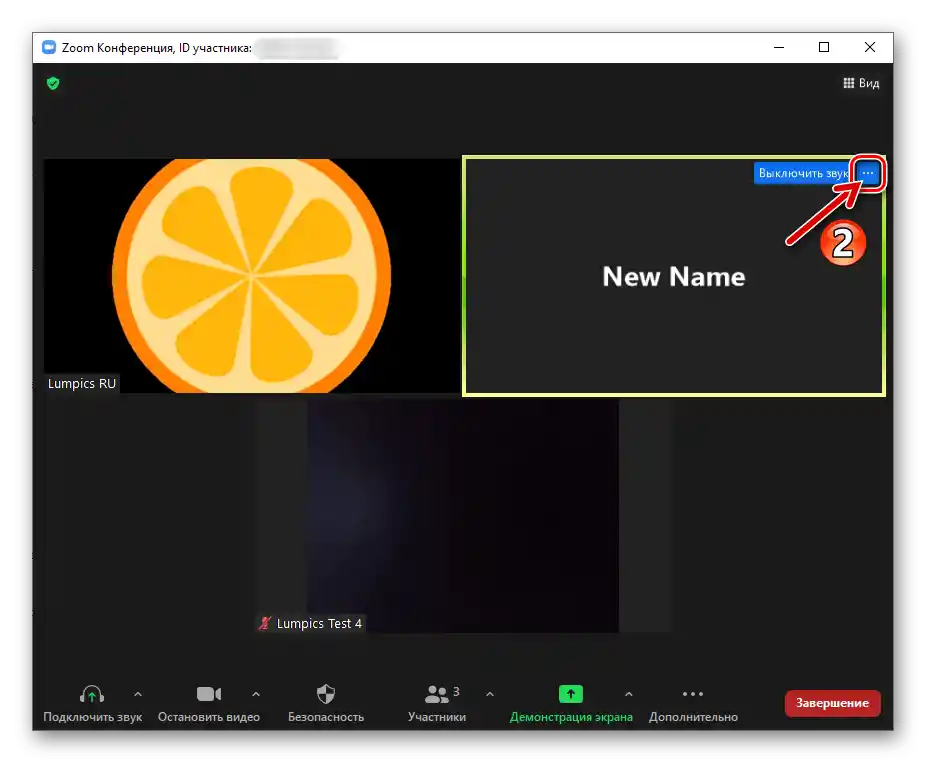Screen dimensions: 926x763
Task: Click the Участники participants icon
Action: click(x=437, y=693)
